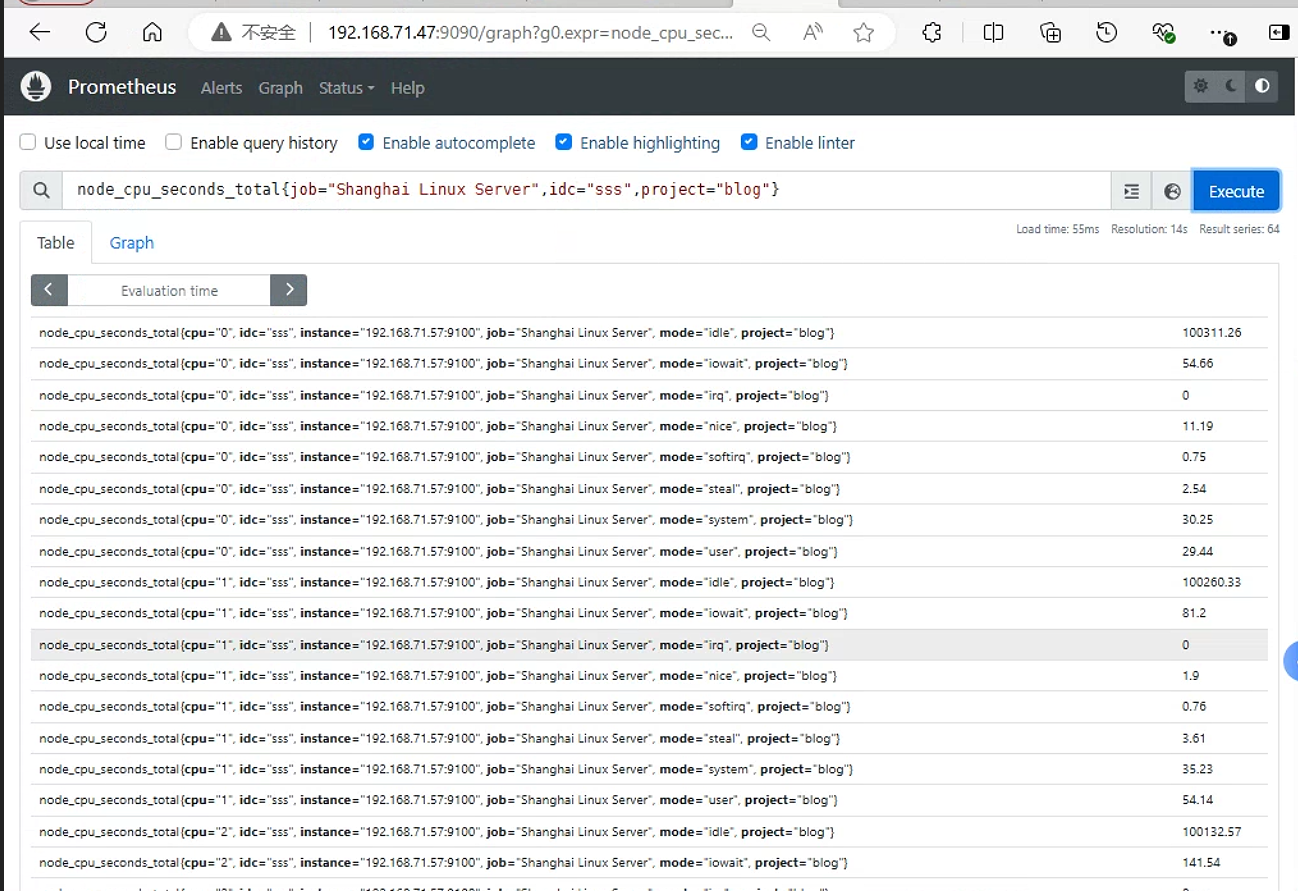
Task: Click the value 54.66 in the table
Action: (x=1198, y=363)
